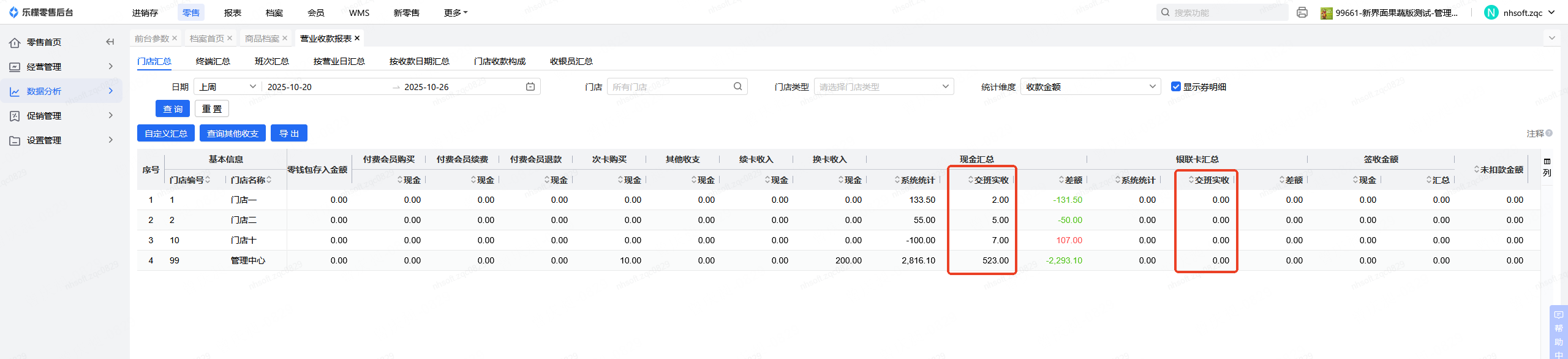The width and height of the screenshot is (1568, 359).
Task: Open the 新零售 top menu
Action: click(407, 13)
